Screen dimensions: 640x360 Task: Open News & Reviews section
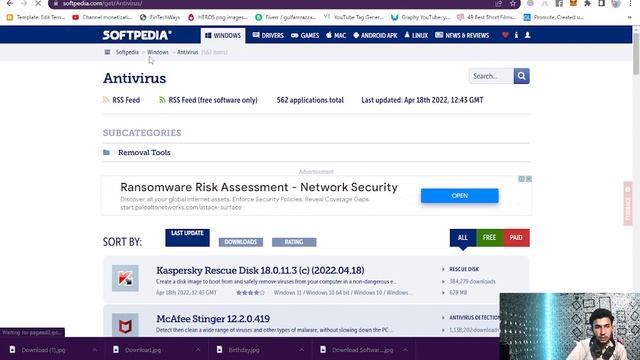462,36
